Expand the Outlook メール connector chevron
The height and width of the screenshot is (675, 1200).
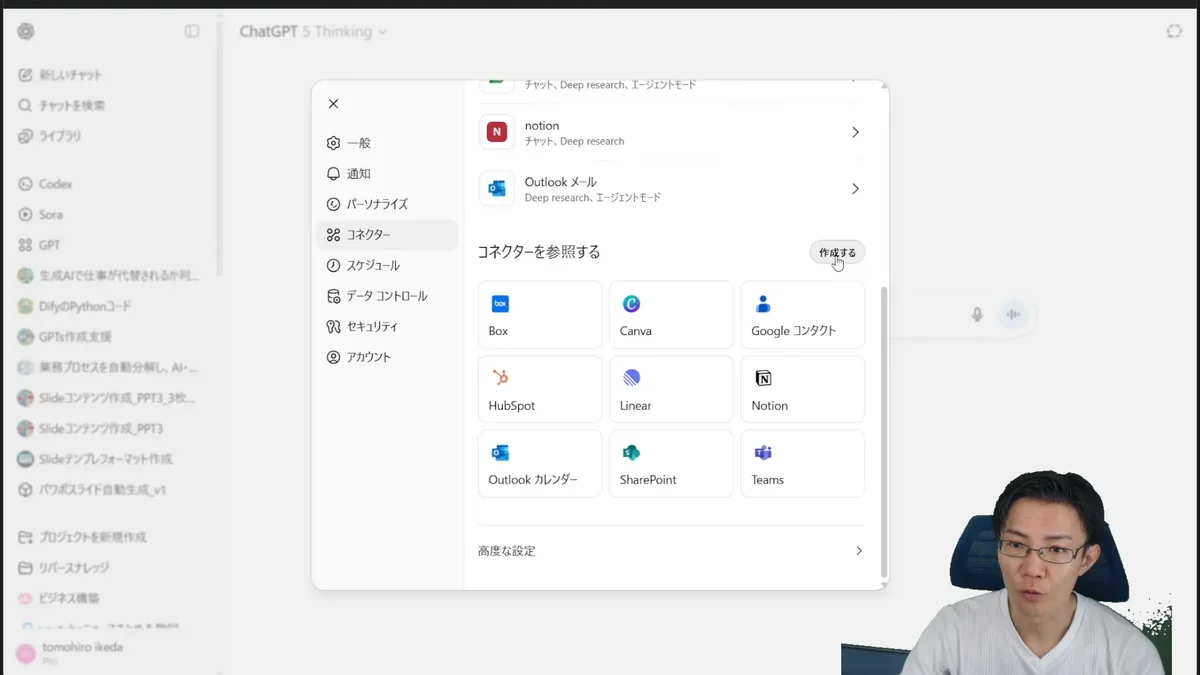coord(855,189)
